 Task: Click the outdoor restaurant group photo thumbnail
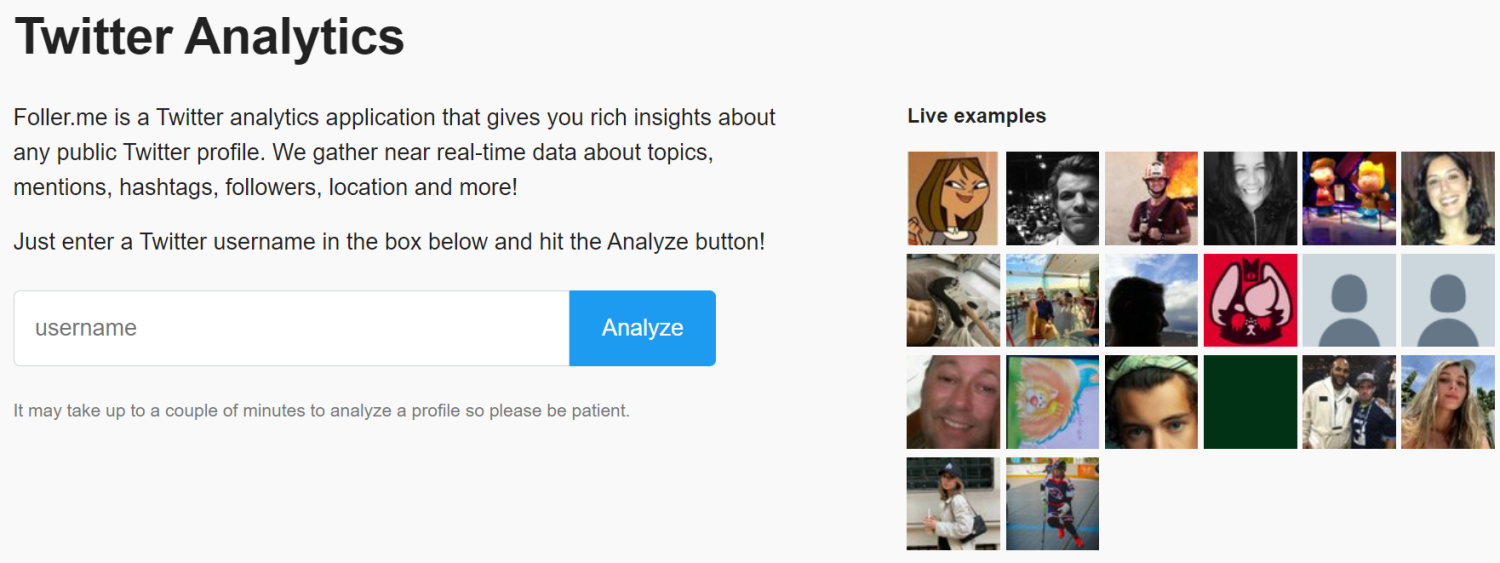[1052, 300]
